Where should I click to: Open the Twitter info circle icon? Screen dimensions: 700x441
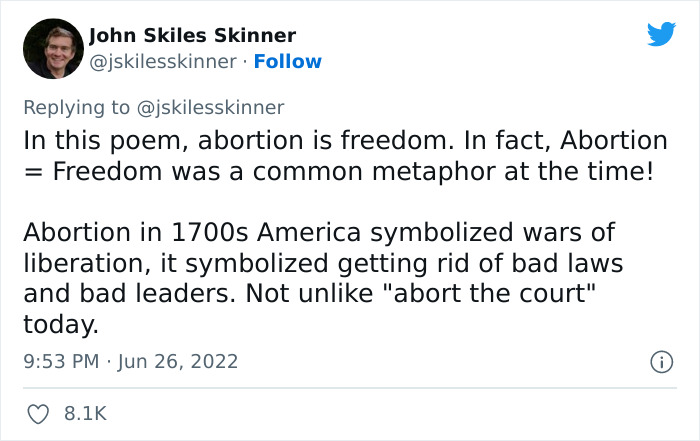[x=661, y=361]
